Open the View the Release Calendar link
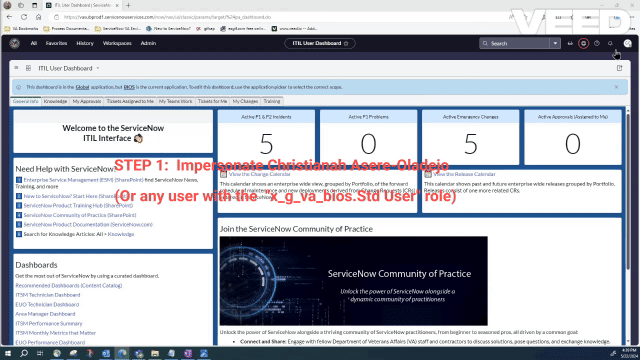 click(x=464, y=174)
